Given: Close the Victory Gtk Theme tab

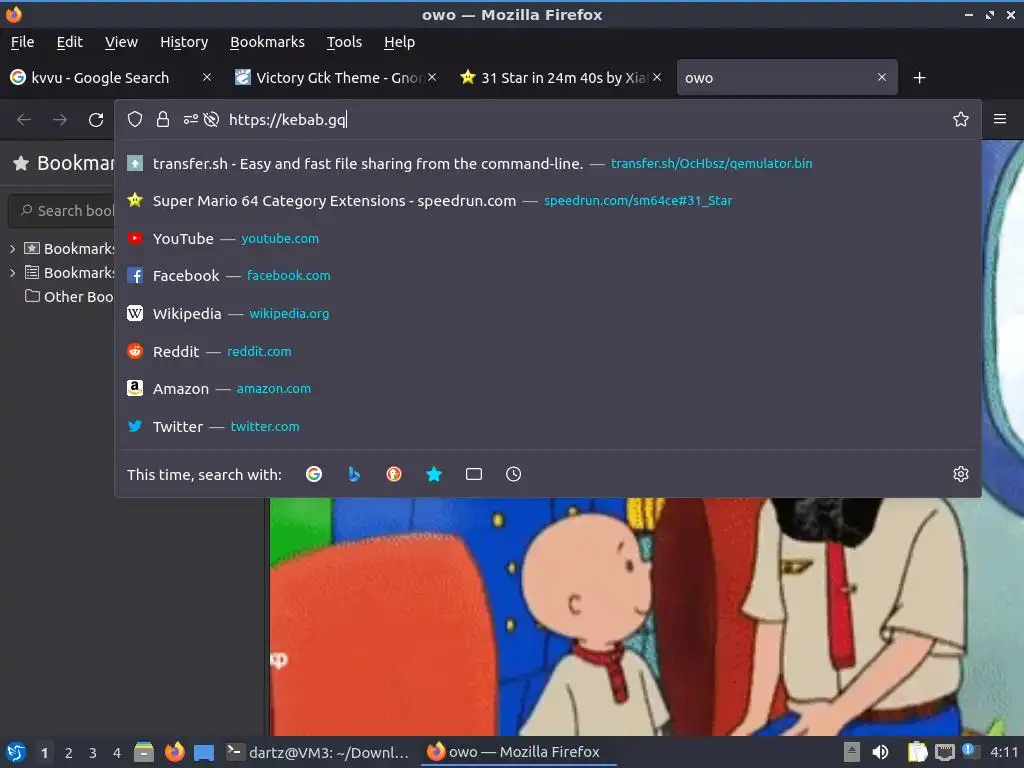Looking at the screenshot, I should tap(432, 77).
